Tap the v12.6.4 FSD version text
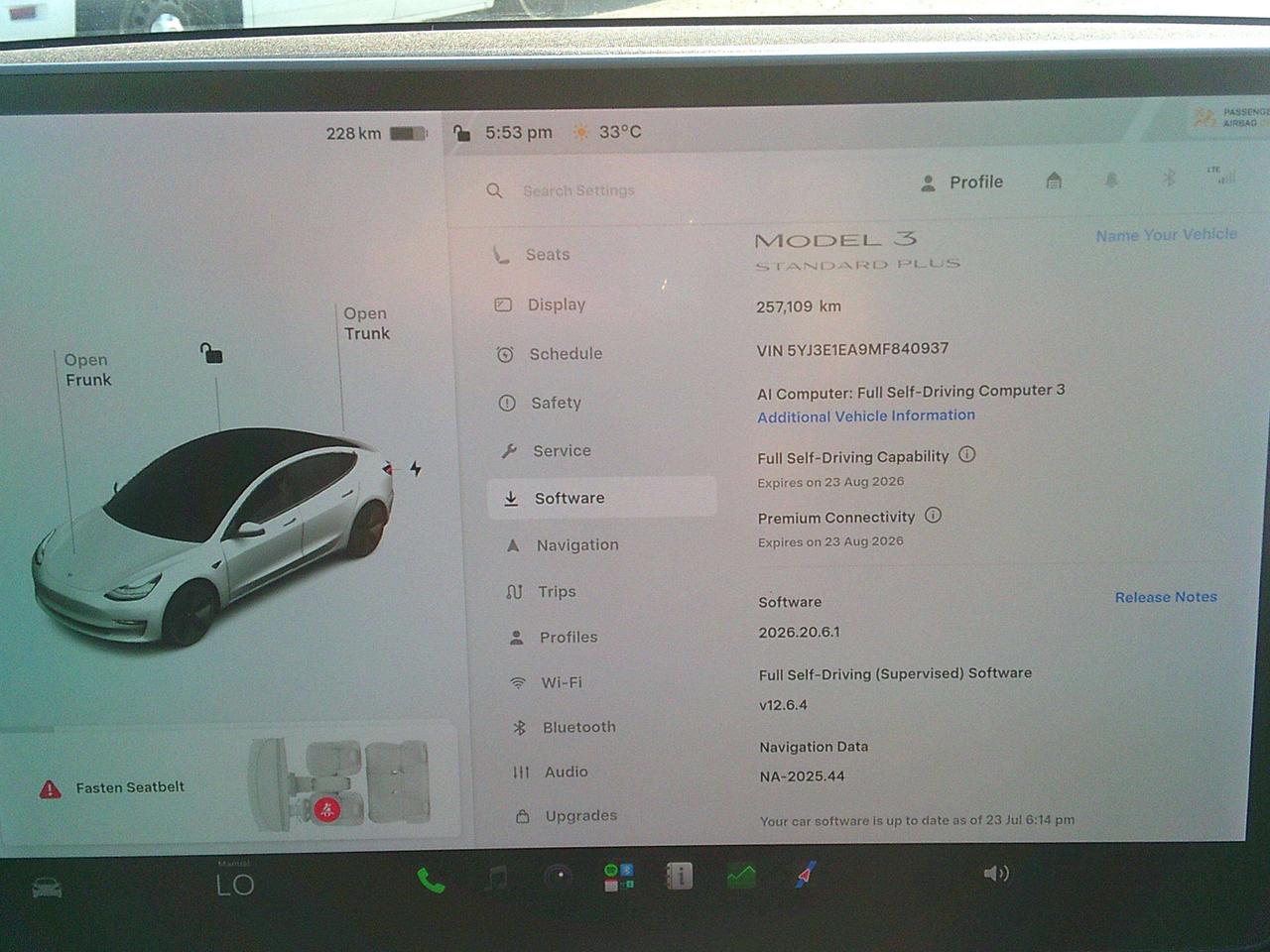 pyautogui.click(x=783, y=705)
